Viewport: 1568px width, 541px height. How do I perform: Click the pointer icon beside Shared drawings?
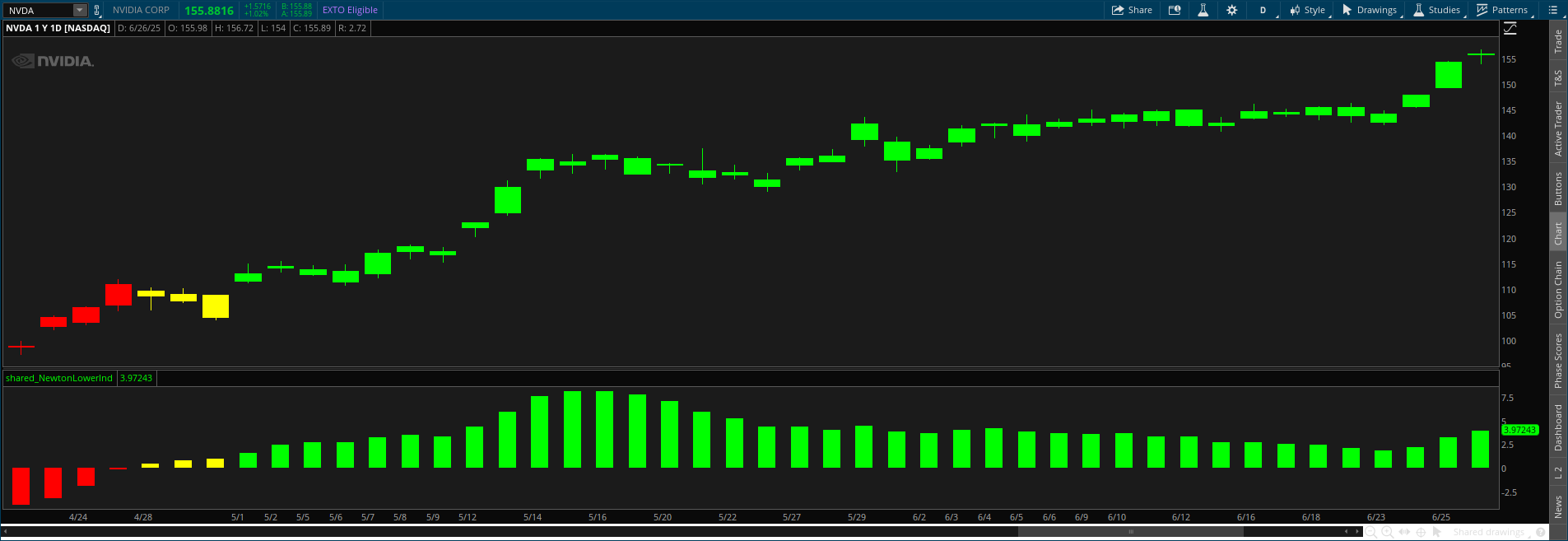click(1437, 532)
